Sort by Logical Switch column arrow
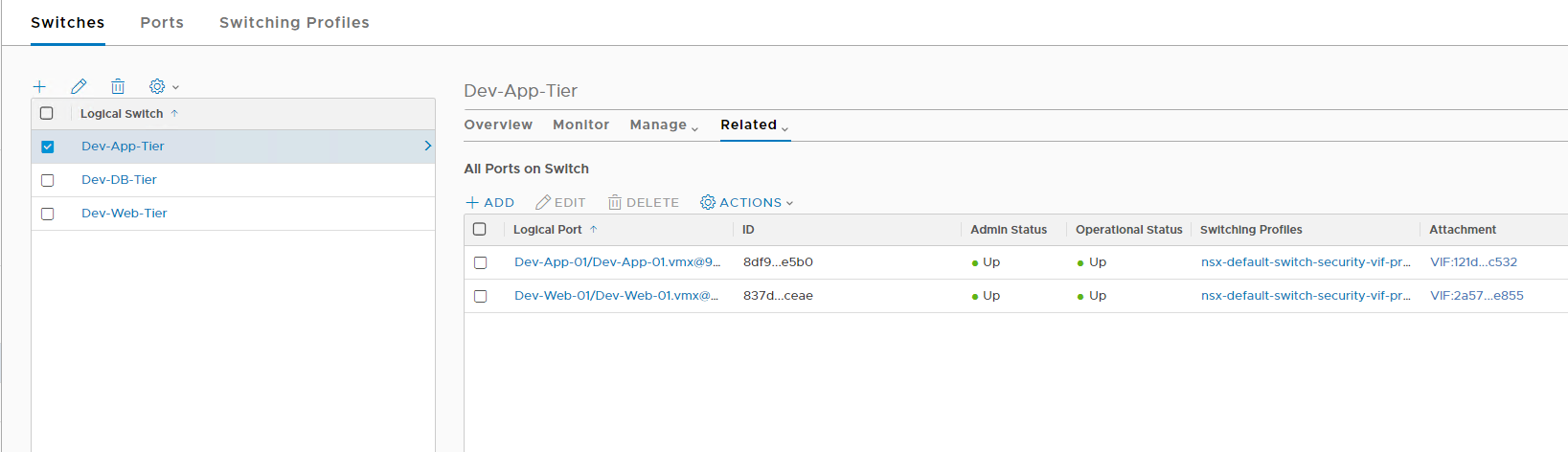 pyautogui.click(x=174, y=113)
